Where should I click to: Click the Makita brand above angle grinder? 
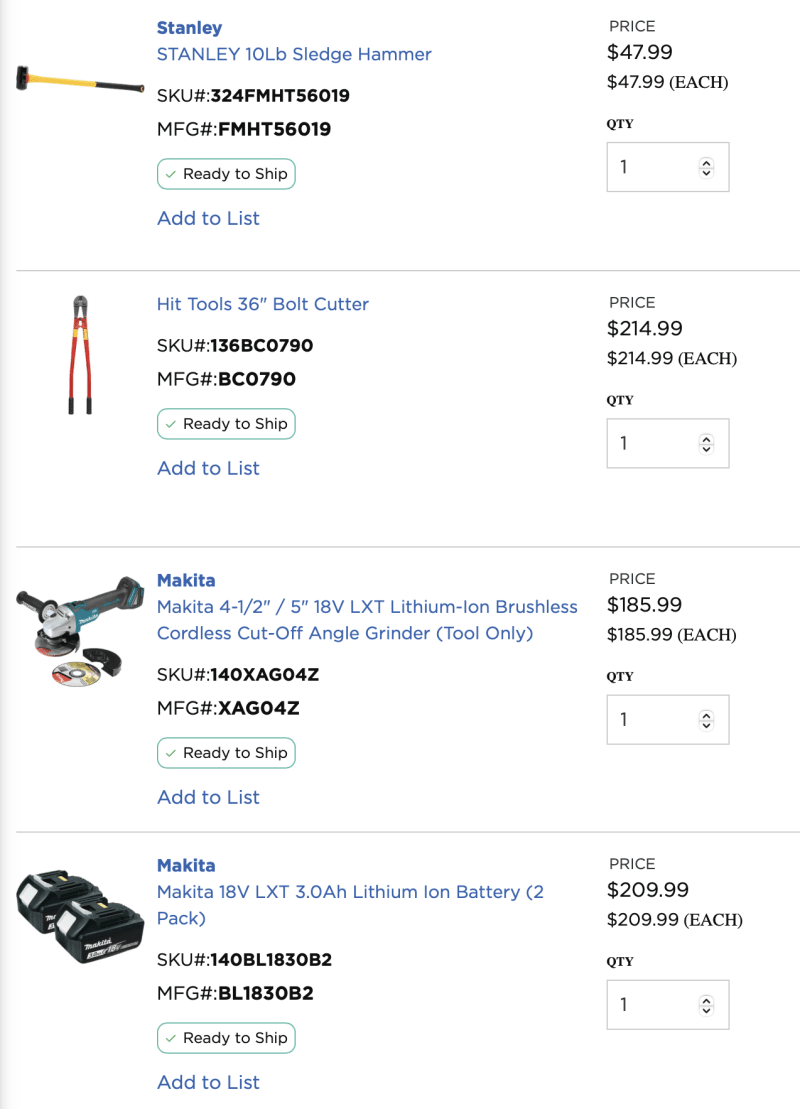click(x=186, y=580)
